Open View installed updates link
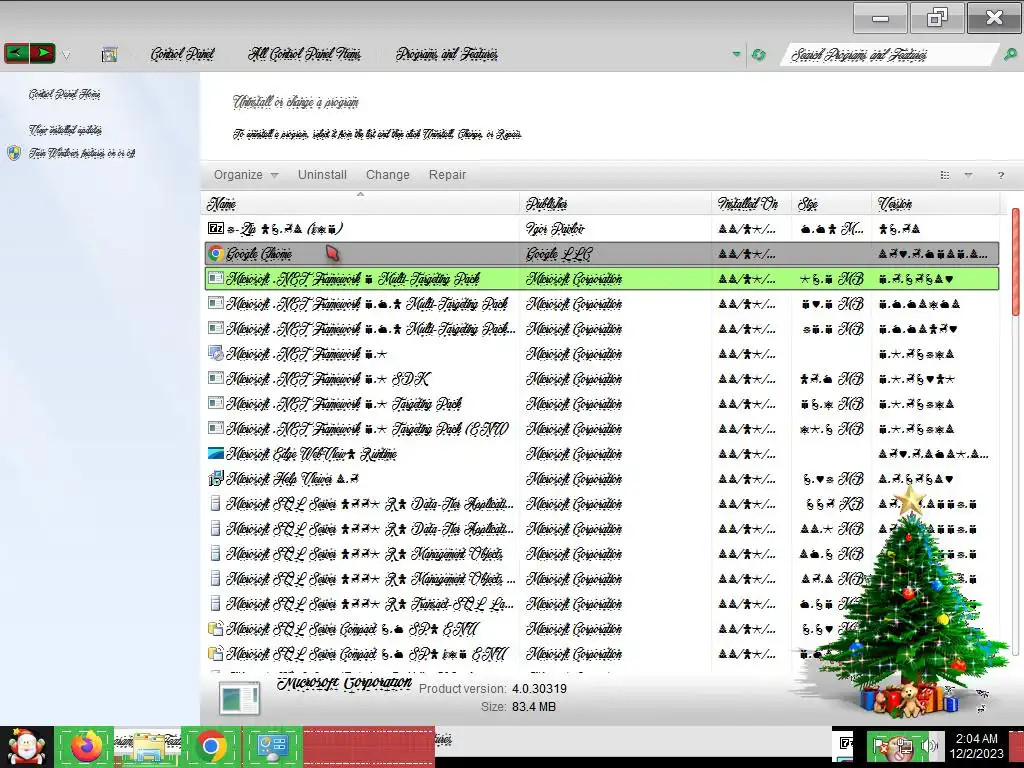This screenshot has height=768, width=1024. pos(65,130)
